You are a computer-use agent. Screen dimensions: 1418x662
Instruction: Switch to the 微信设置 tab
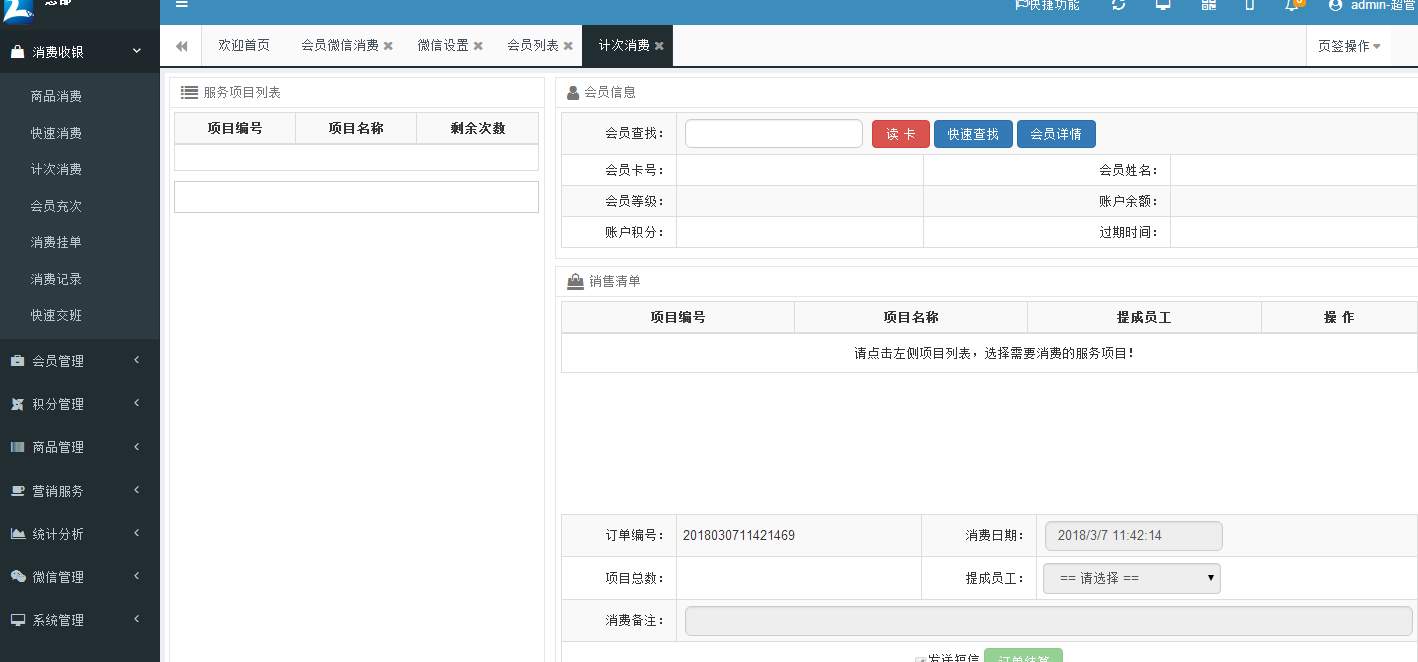[x=443, y=46]
